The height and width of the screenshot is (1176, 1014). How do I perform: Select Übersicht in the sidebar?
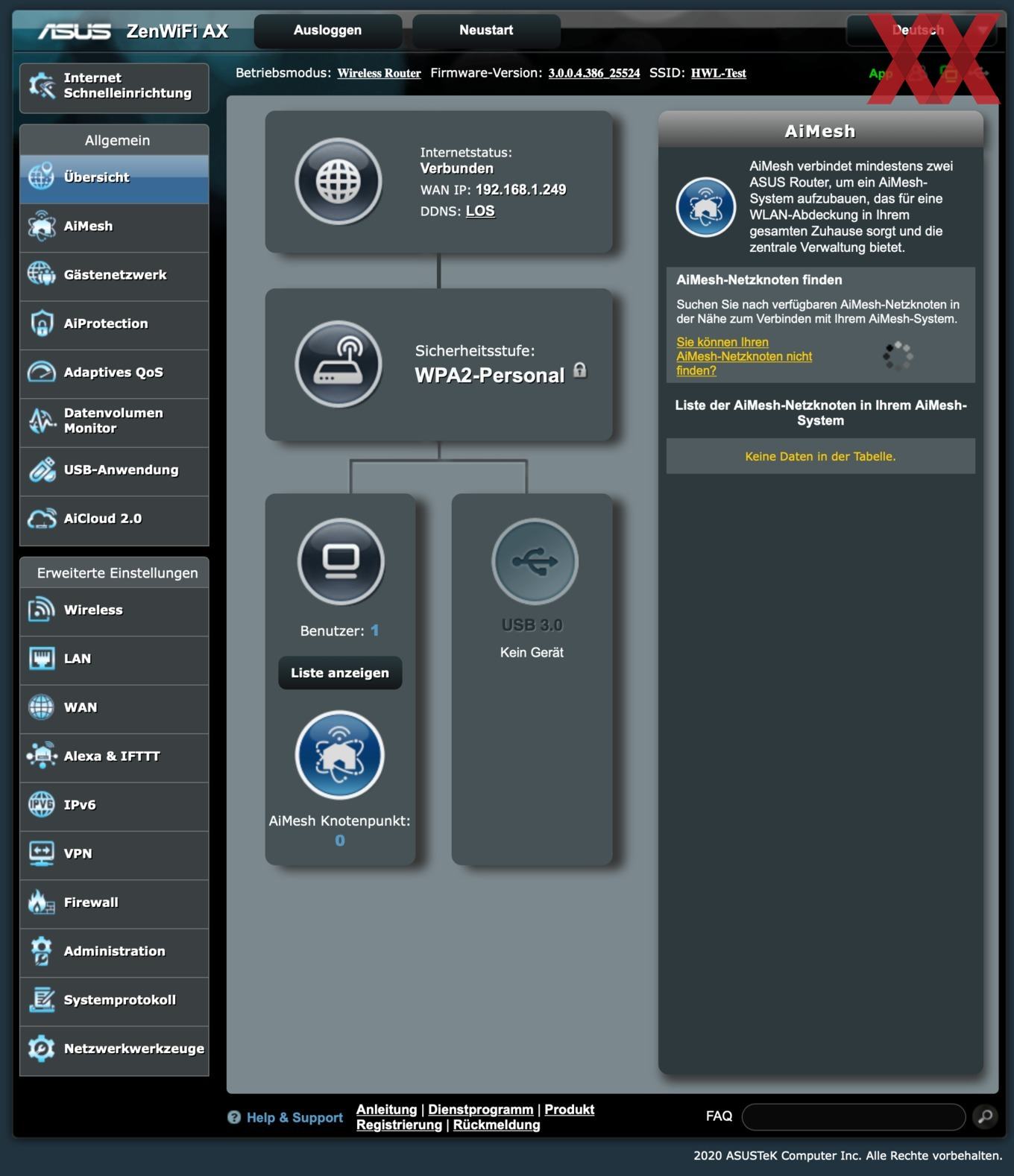[x=114, y=178]
